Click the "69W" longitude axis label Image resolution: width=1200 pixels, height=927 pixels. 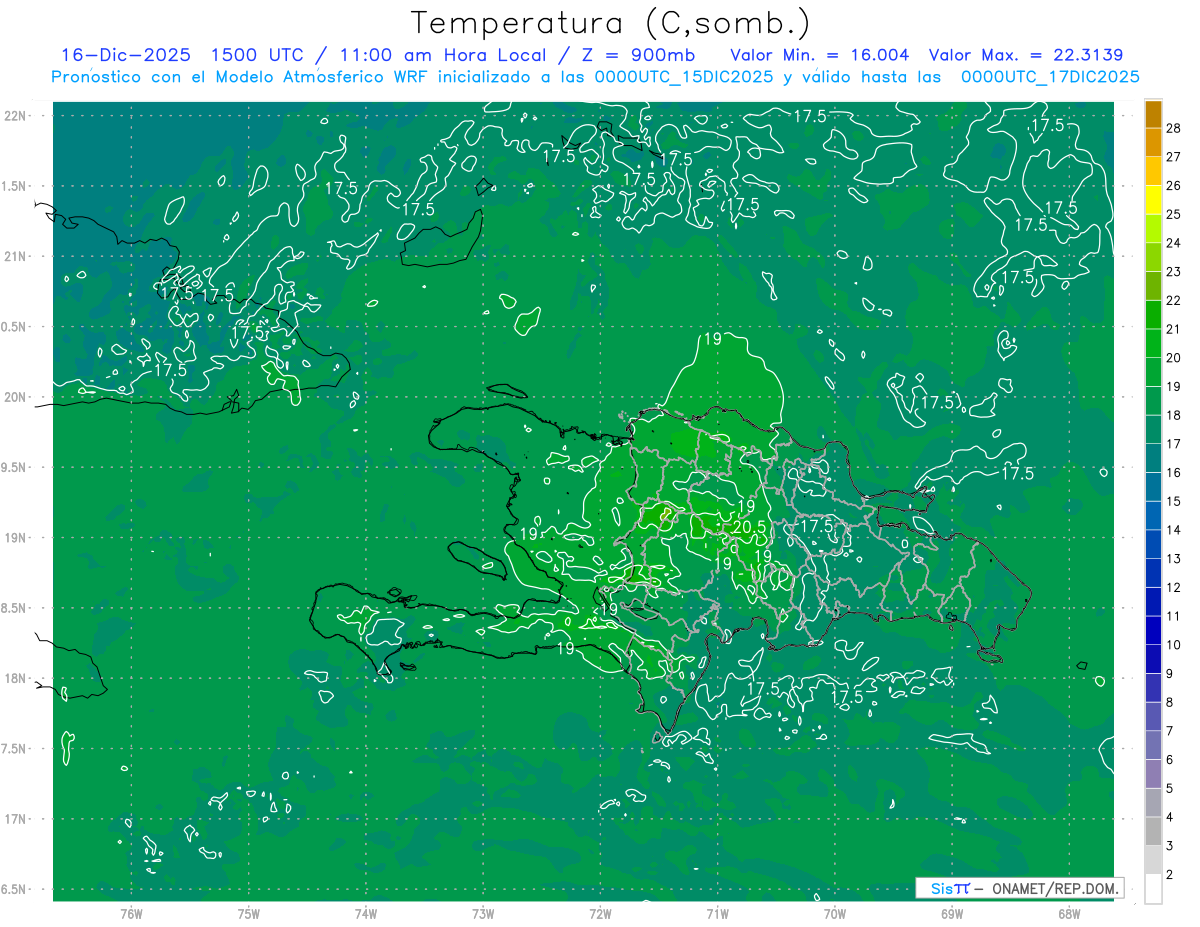(951, 914)
